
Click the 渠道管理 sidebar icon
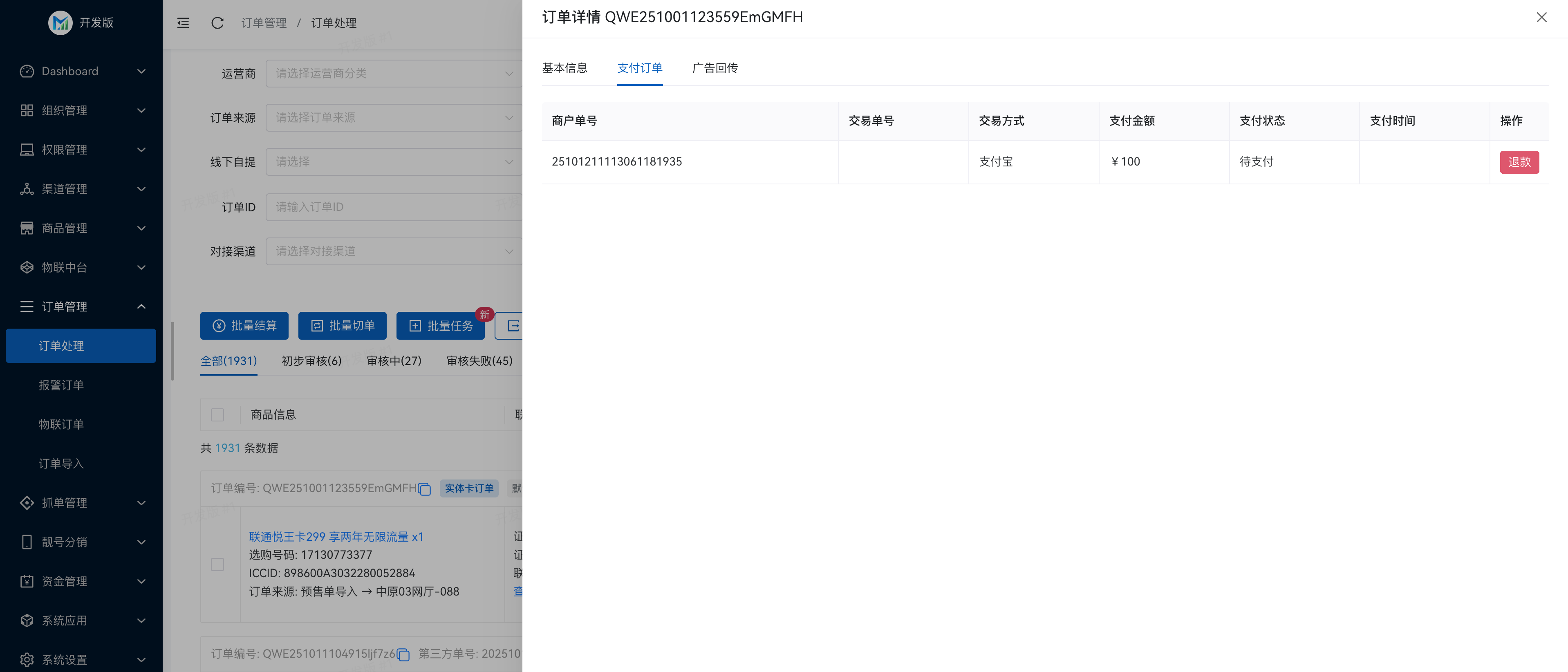click(x=26, y=189)
